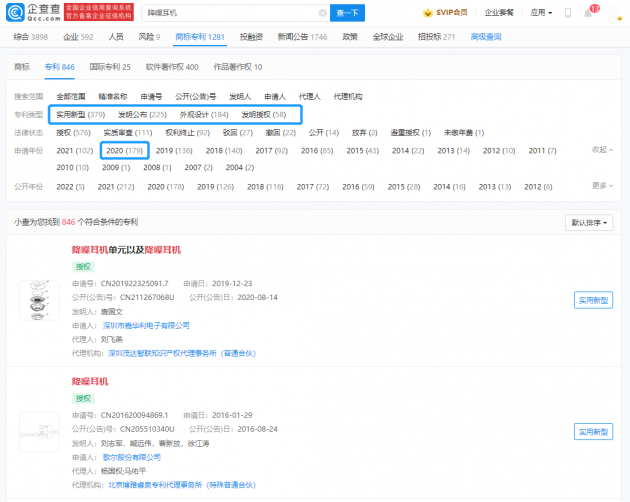Screen dimensions: 630x502
Task: Open agency 深圳茂达智联知识产权代理事务所 link
Action: coord(182,353)
